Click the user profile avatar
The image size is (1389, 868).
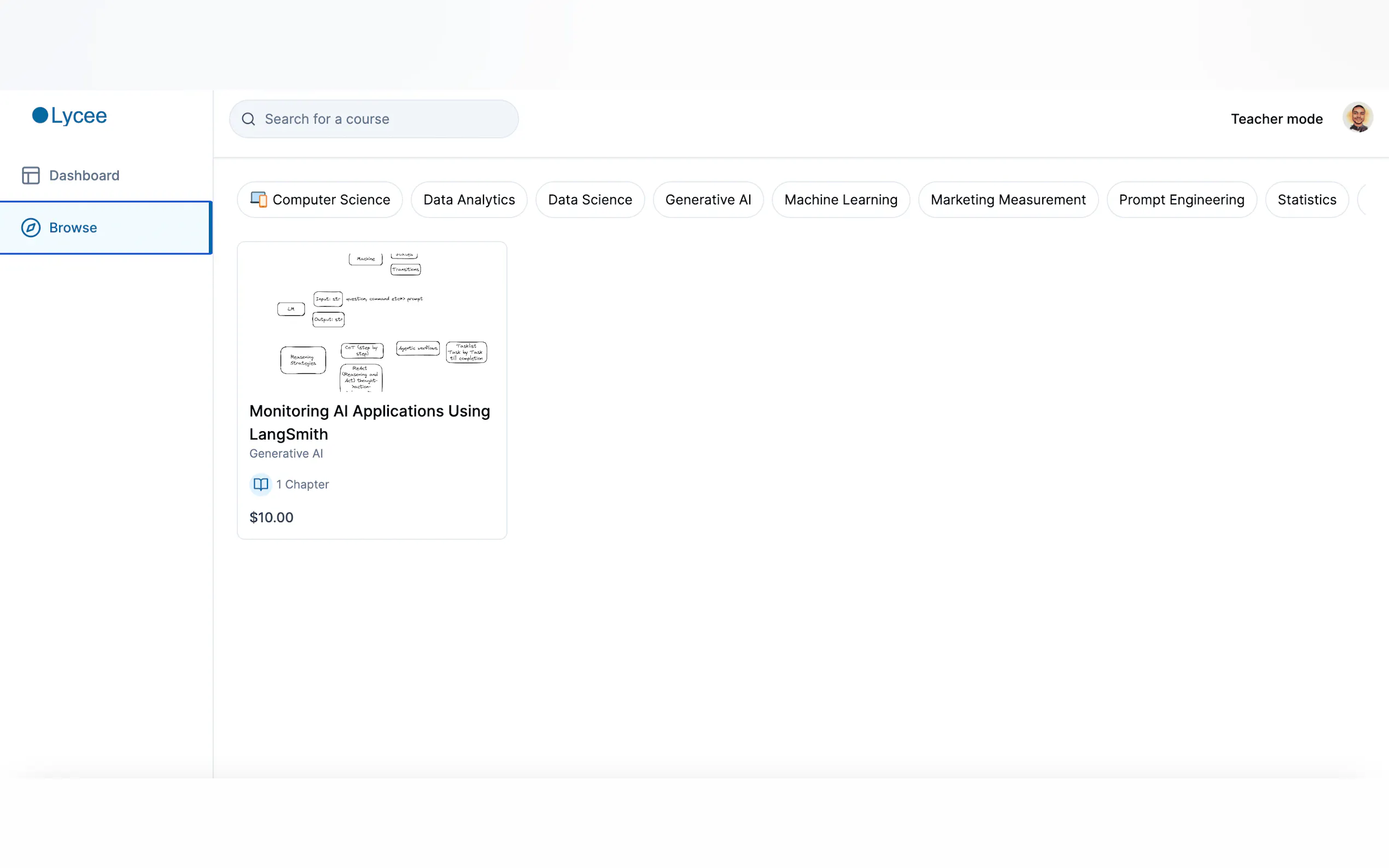point(1357,118)
